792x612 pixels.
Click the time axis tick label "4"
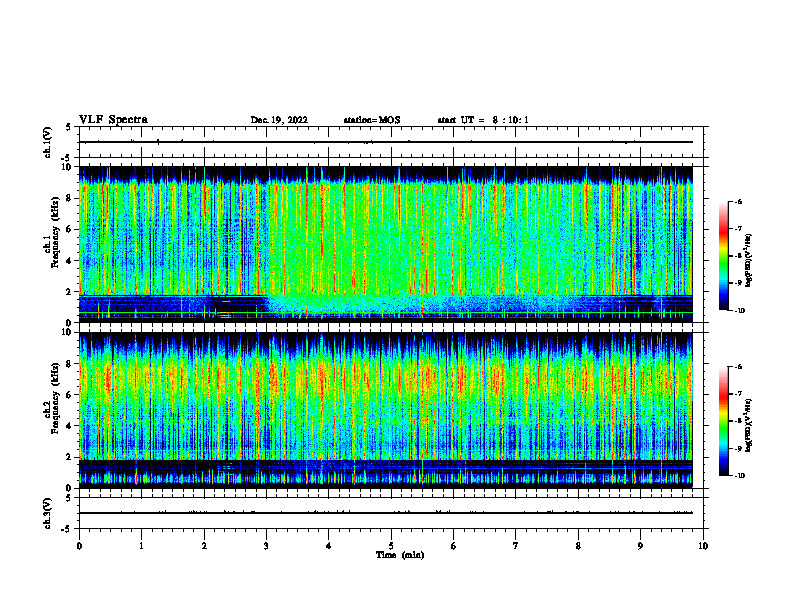pos(329,546)
